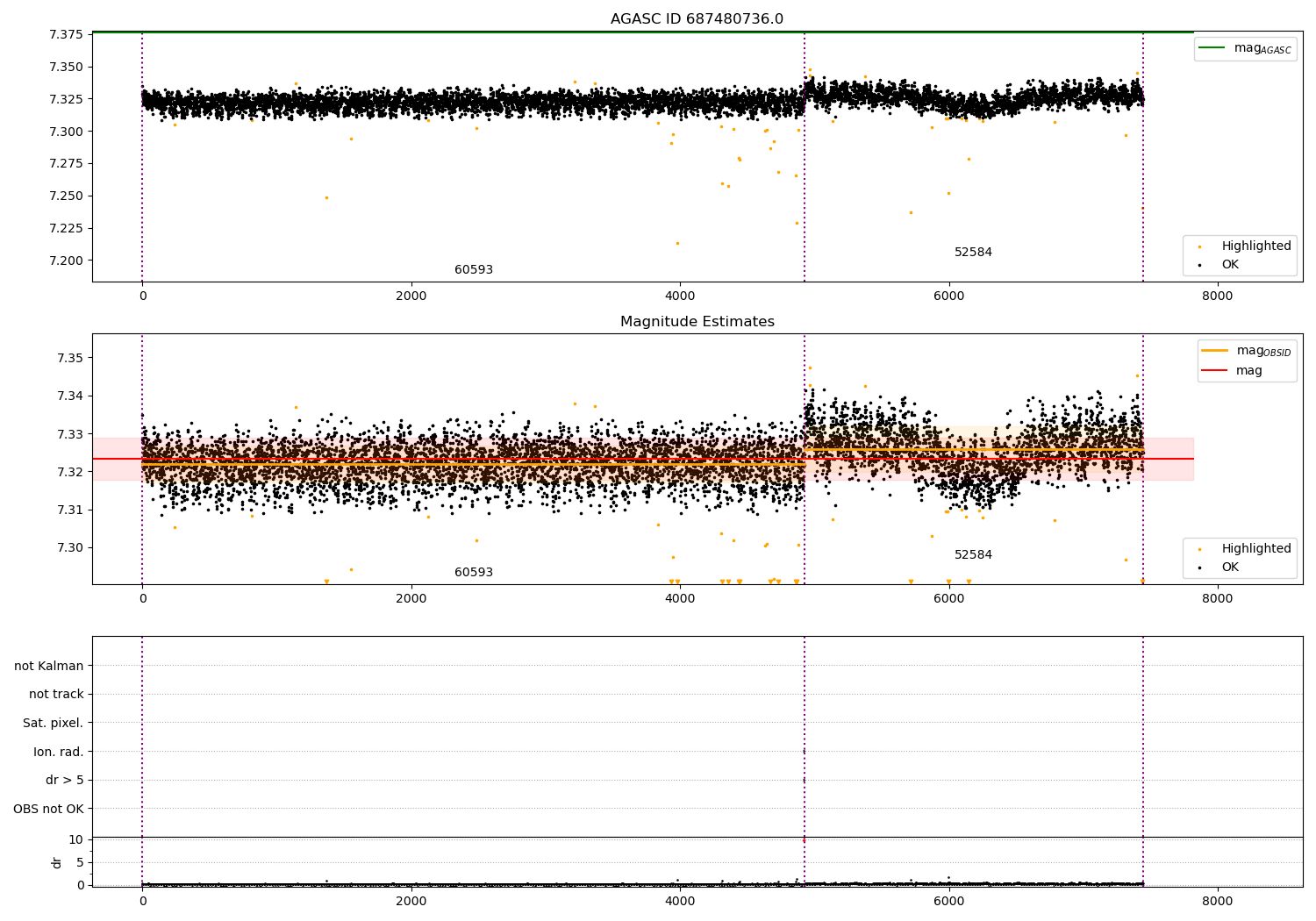Click the 7.225 y-axis tick label
The image size is (1316, 921).
pos(66,228)
